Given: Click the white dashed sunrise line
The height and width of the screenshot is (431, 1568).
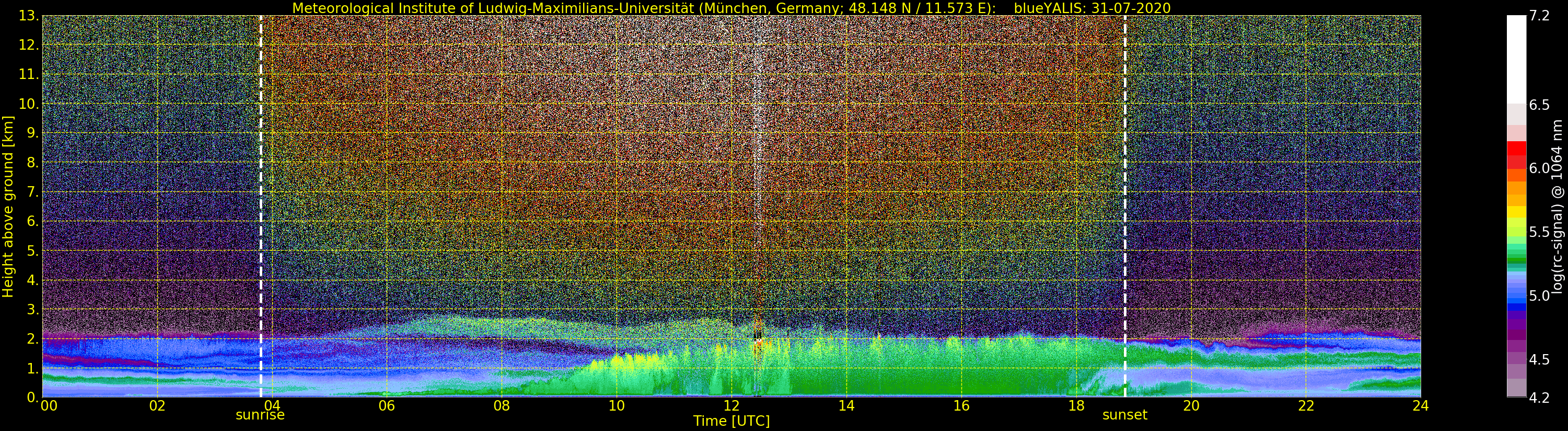Looking at the screenshot, I should pos(261,206).
